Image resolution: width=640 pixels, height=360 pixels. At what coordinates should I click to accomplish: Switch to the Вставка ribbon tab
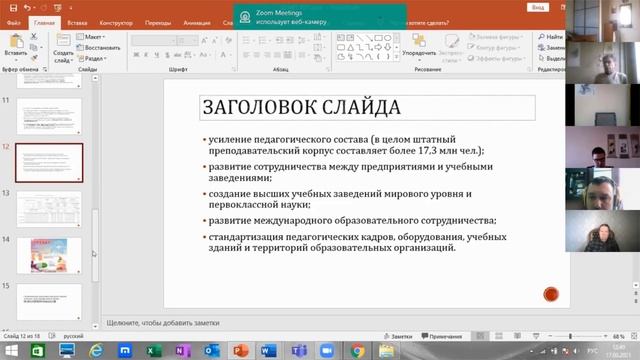77,23
